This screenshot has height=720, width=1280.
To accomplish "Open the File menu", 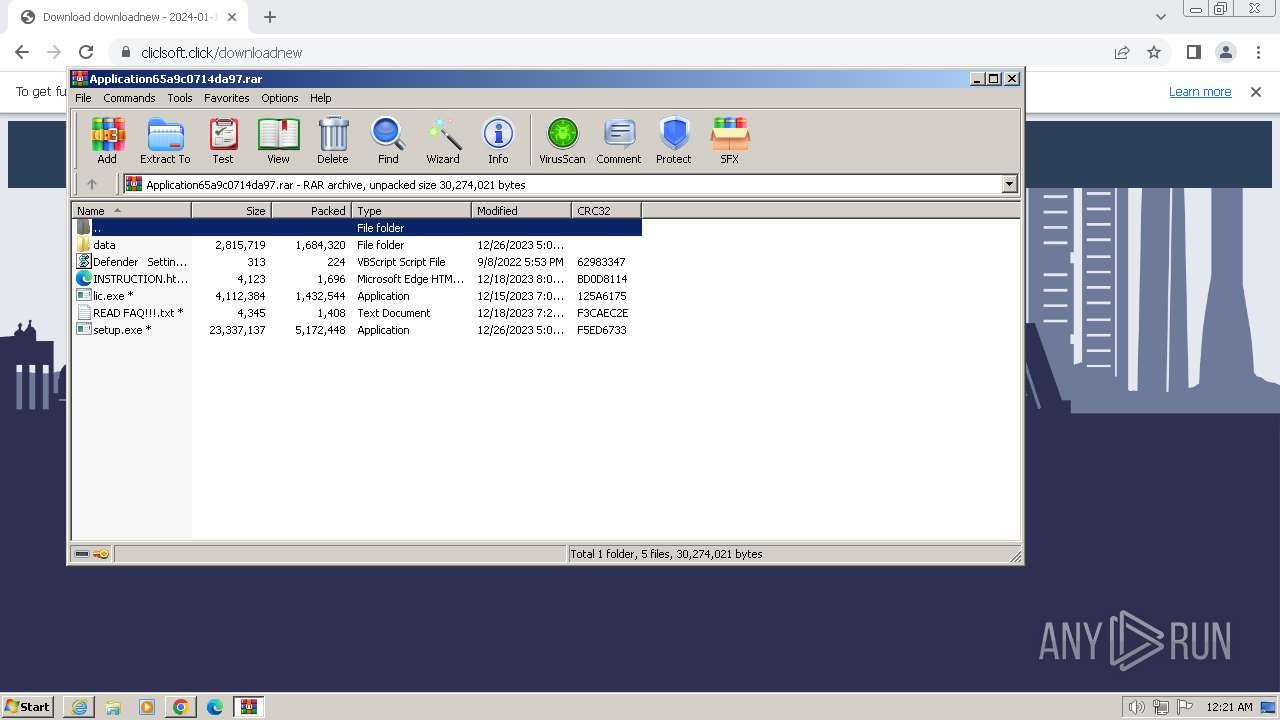I will [x=83, y=98].
